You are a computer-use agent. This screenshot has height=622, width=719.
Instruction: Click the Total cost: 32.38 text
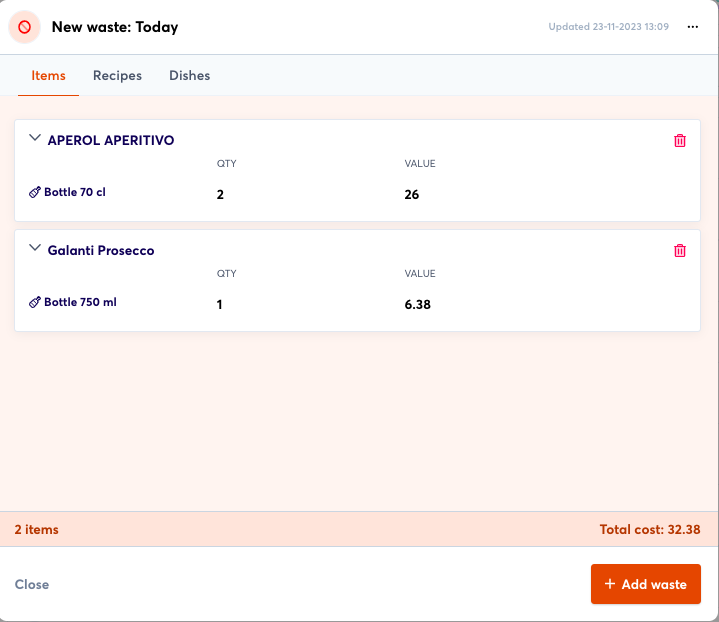[x=650, y=529]
